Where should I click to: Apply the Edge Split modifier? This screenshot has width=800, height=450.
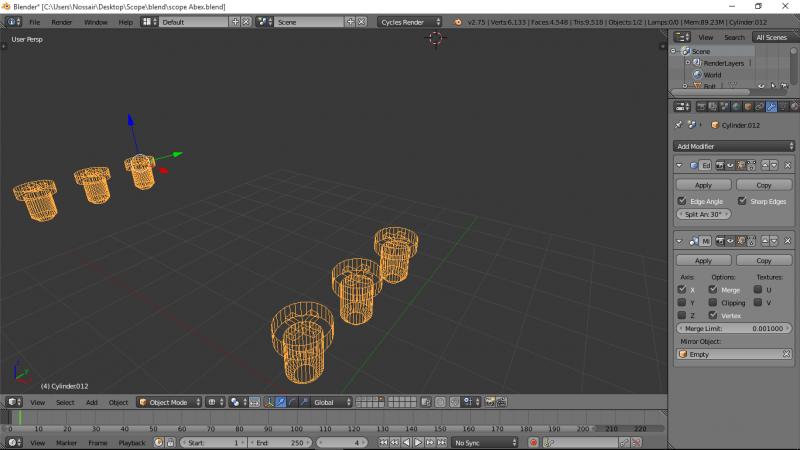pos(703,185)
